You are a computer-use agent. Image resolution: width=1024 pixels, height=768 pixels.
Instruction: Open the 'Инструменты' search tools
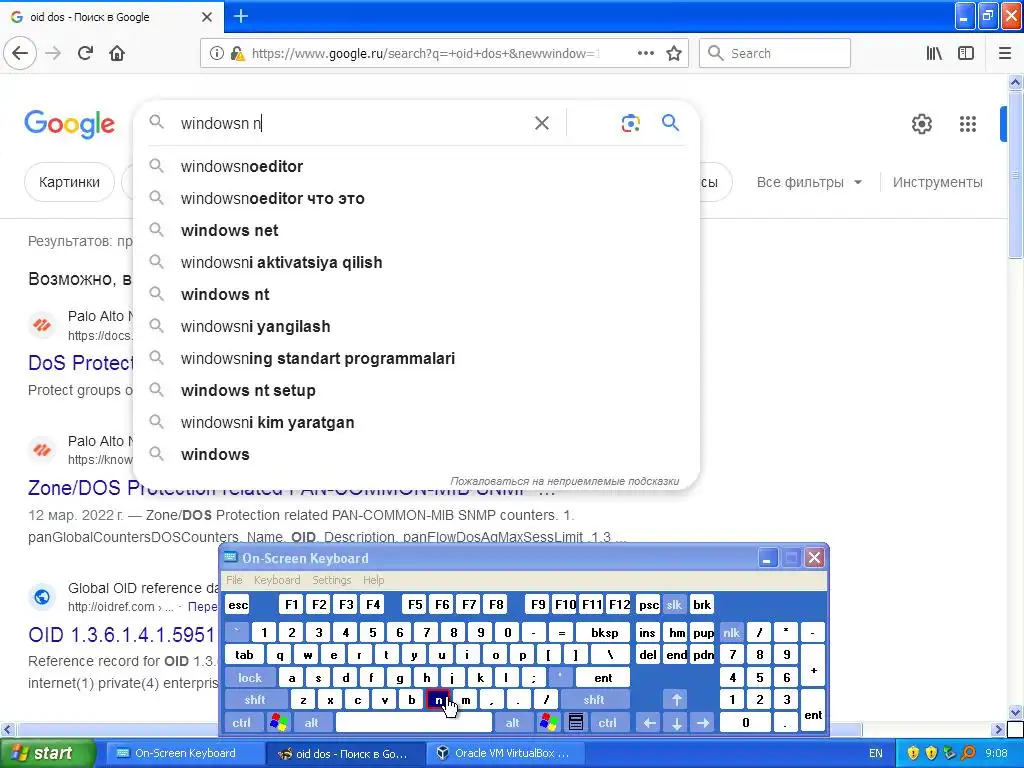[937, 182]
